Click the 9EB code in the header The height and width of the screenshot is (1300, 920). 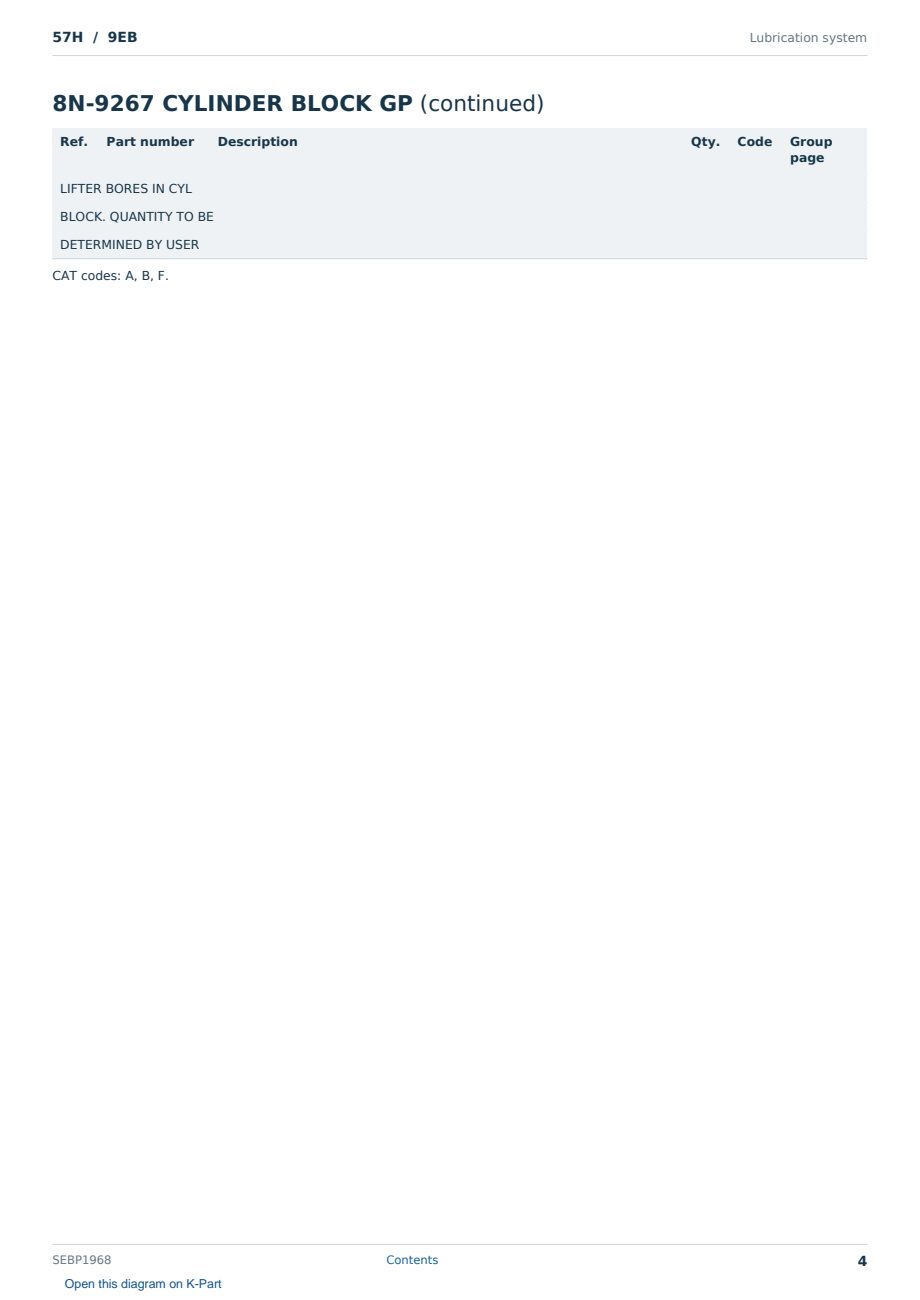[122, 38]
